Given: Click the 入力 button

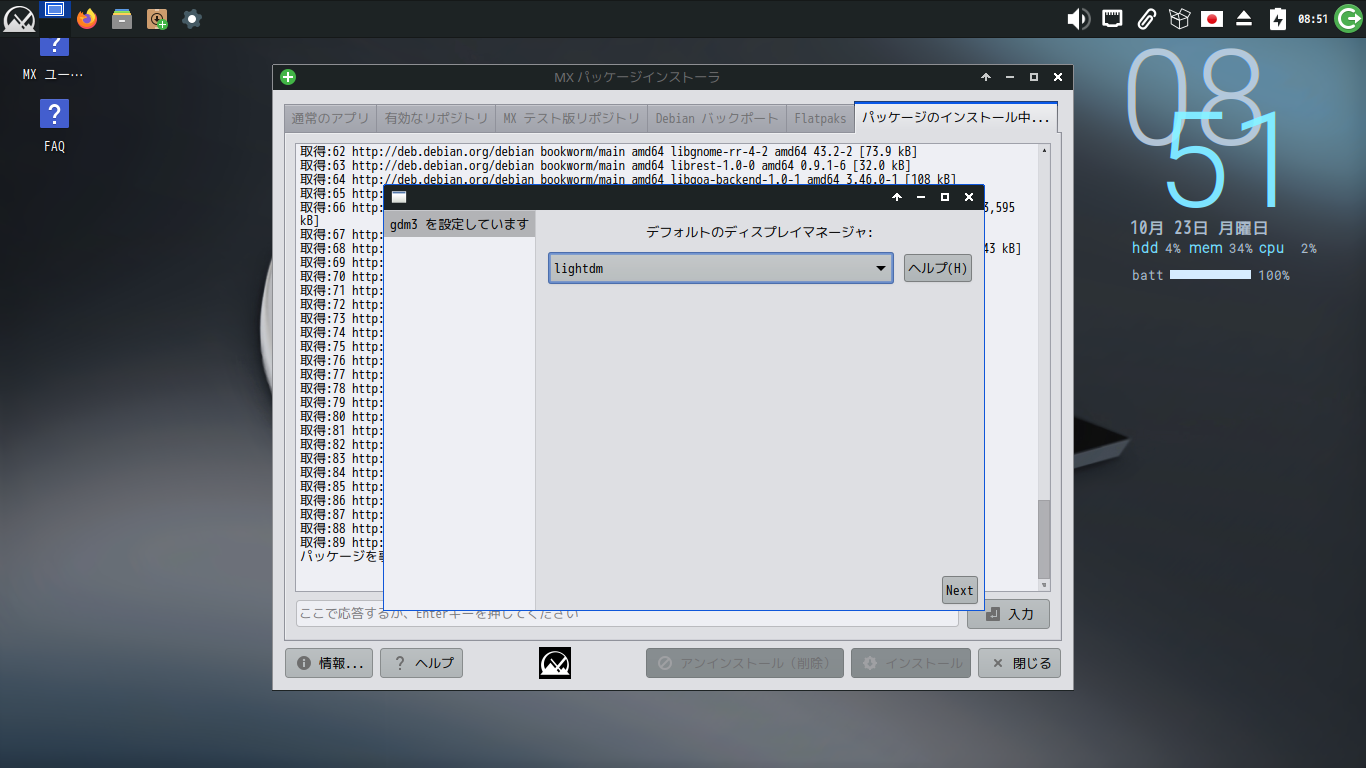Looking at the screenshot, I should click(x=1008, y=614).
